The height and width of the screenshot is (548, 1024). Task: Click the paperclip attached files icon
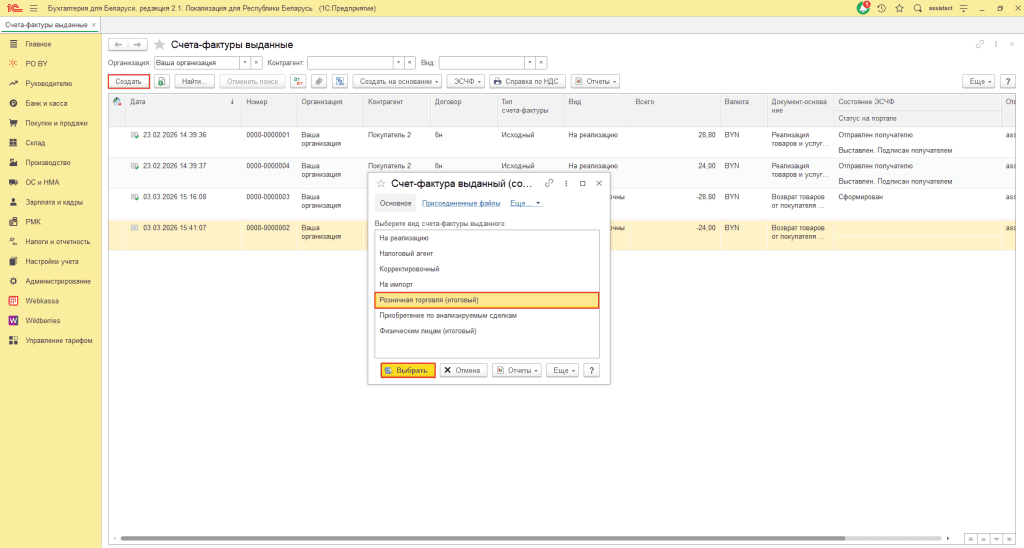click(318, 81)
